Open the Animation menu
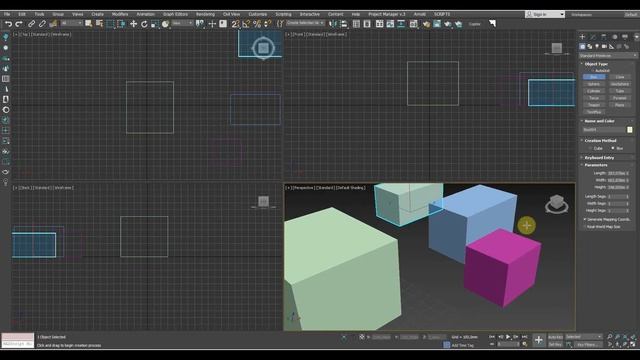Image resolution: width=640 pixels, height=360 pixels. [146, 14]
